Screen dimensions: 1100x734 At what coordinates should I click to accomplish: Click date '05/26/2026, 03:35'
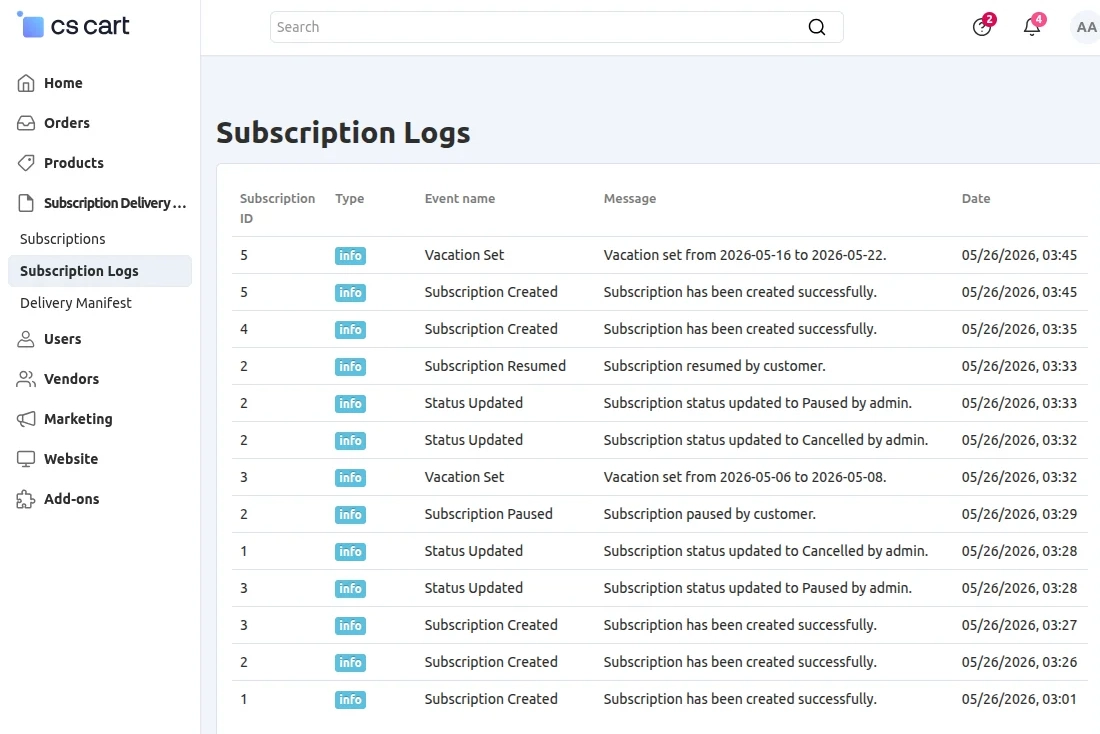[1019, 329]
